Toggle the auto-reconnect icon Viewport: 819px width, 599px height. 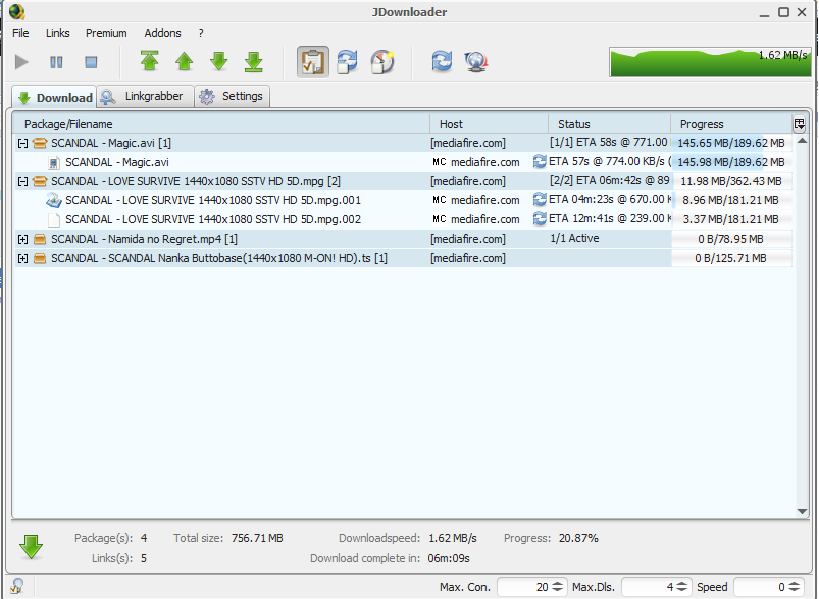click(x=348, y=62)
